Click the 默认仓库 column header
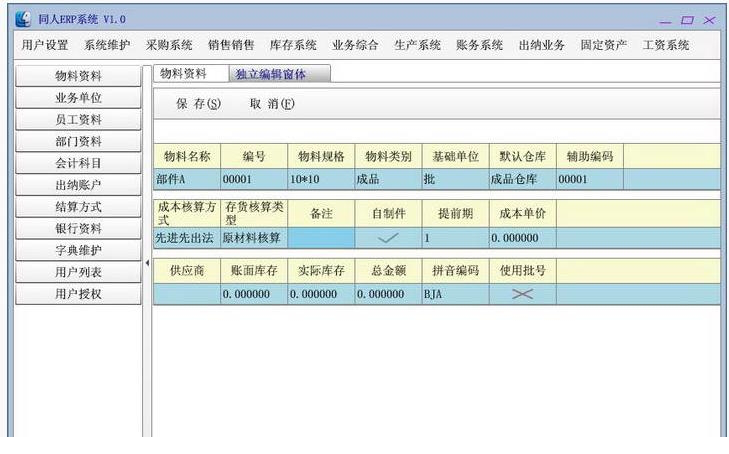 pos(523,157)
